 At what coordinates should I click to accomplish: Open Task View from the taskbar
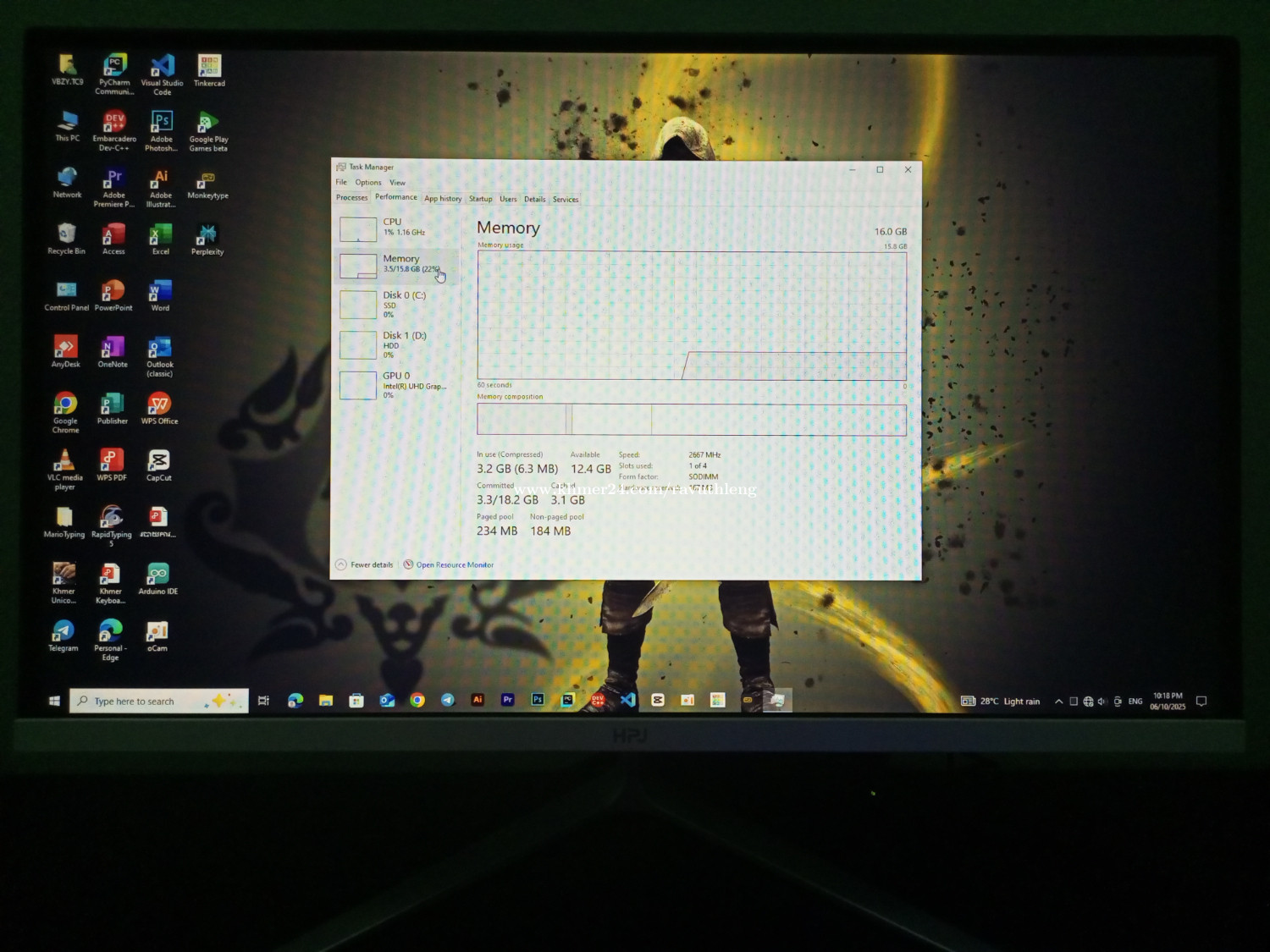click(x=264, y=701)
